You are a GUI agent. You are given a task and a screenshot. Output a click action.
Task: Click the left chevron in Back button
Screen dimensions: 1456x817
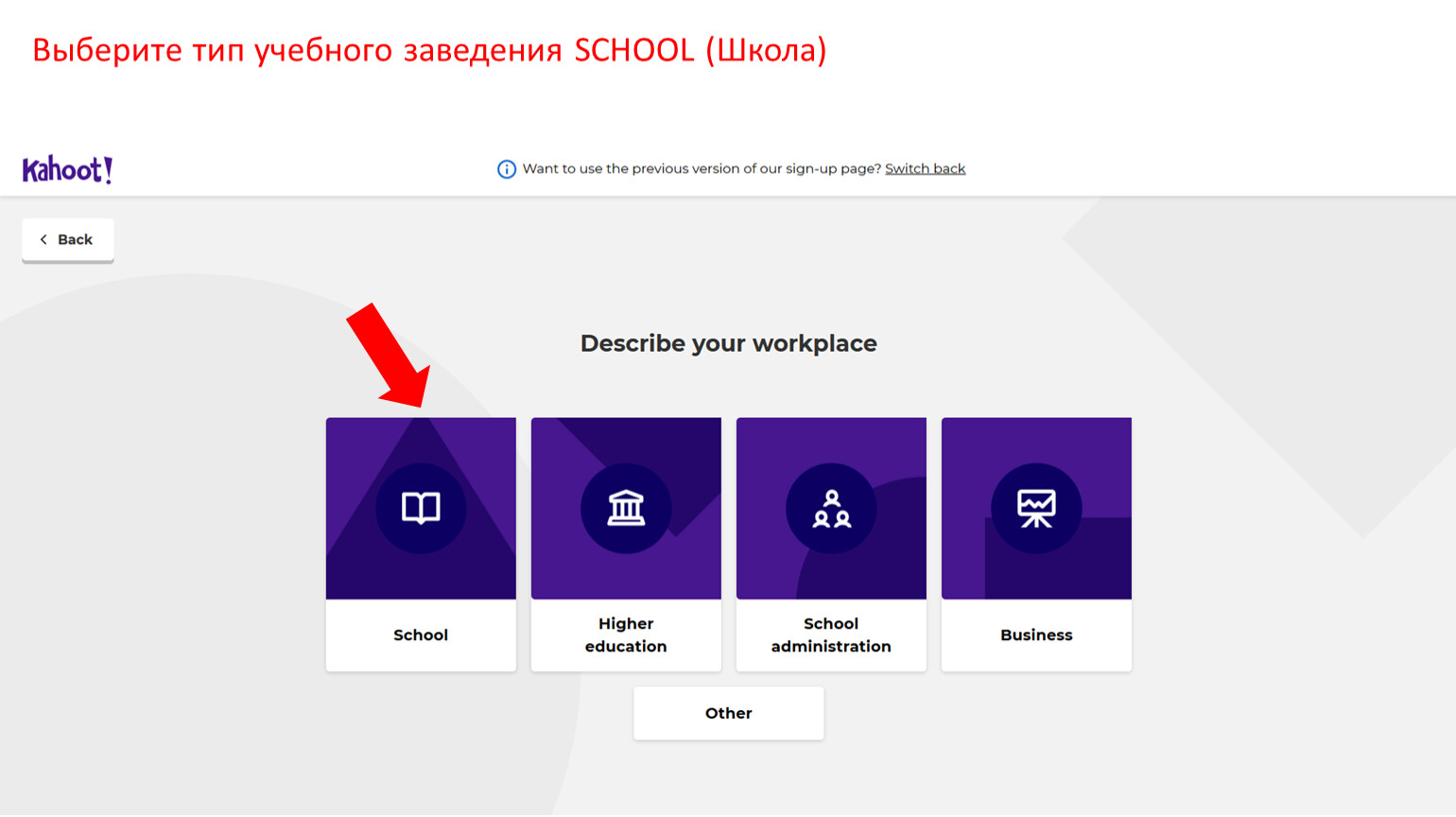[43, 240]
